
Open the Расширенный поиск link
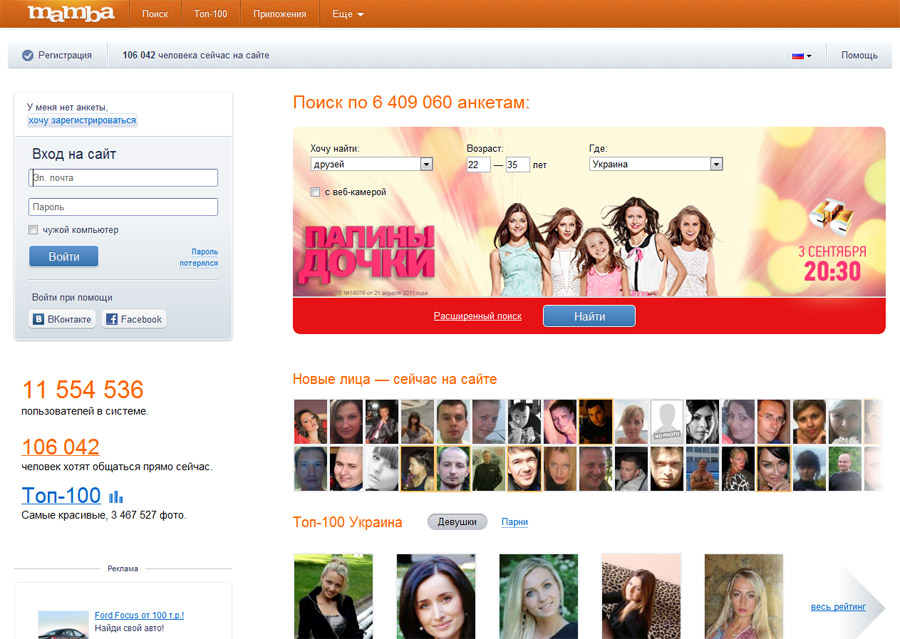(x=477, y=316)
